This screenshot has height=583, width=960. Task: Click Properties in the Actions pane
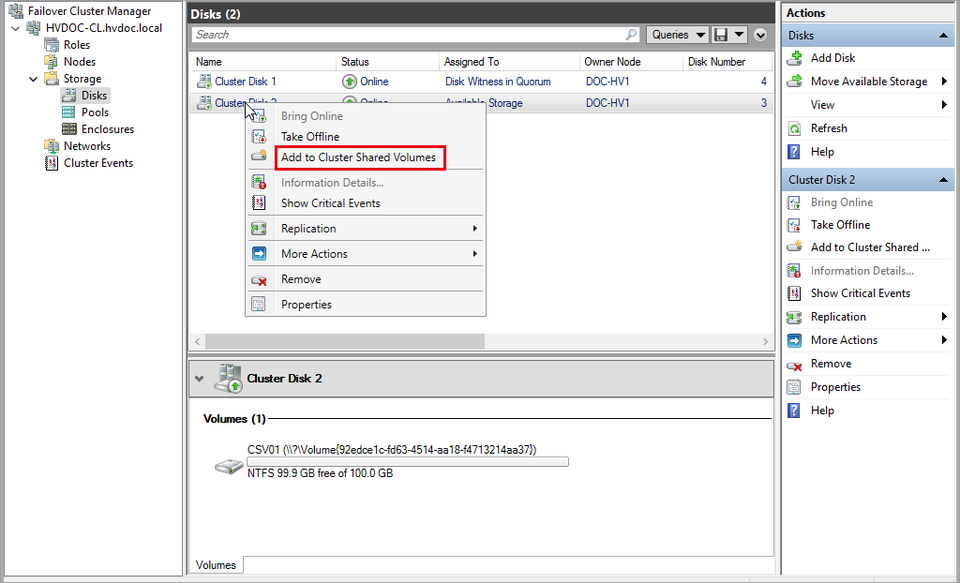click(x=836, y=387)
